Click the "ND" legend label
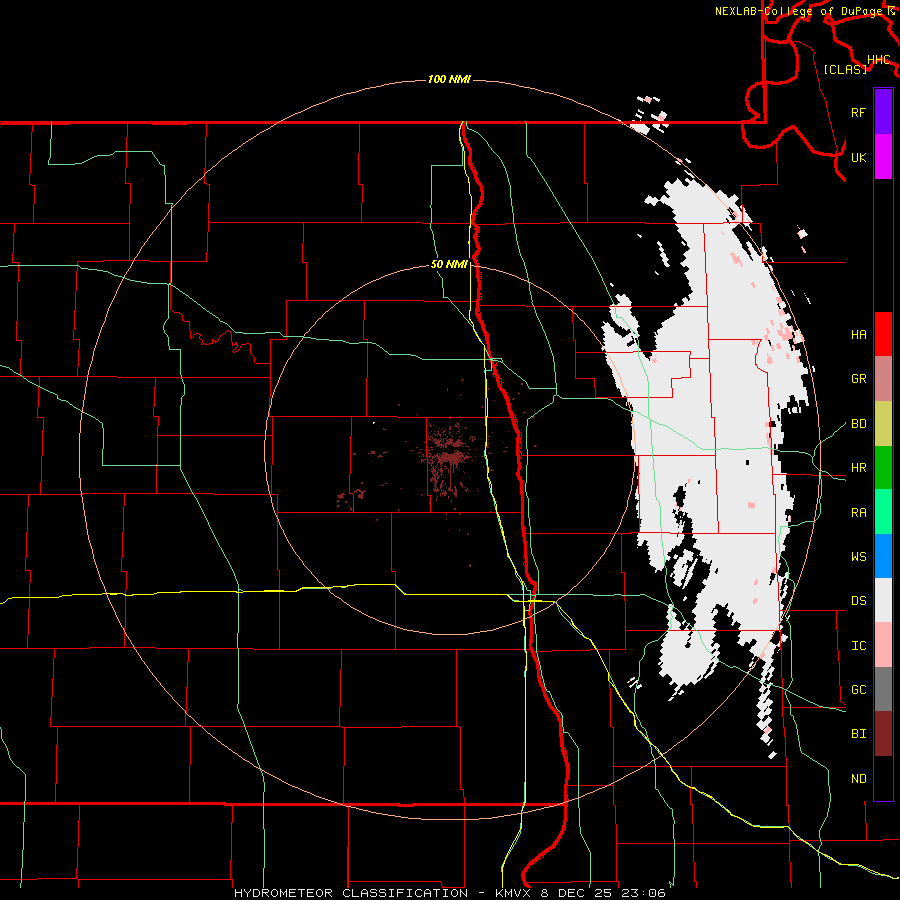Screen dimensions: 900x900 coord(858,779)
